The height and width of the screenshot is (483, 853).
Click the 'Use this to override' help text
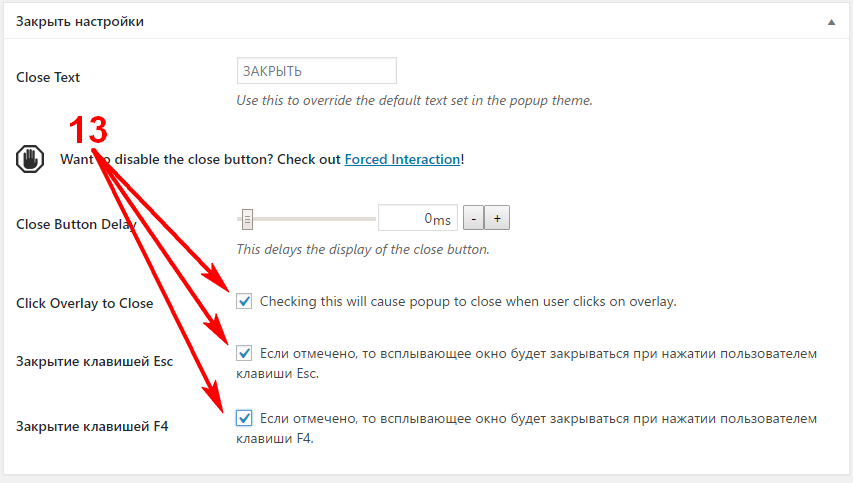415,101
